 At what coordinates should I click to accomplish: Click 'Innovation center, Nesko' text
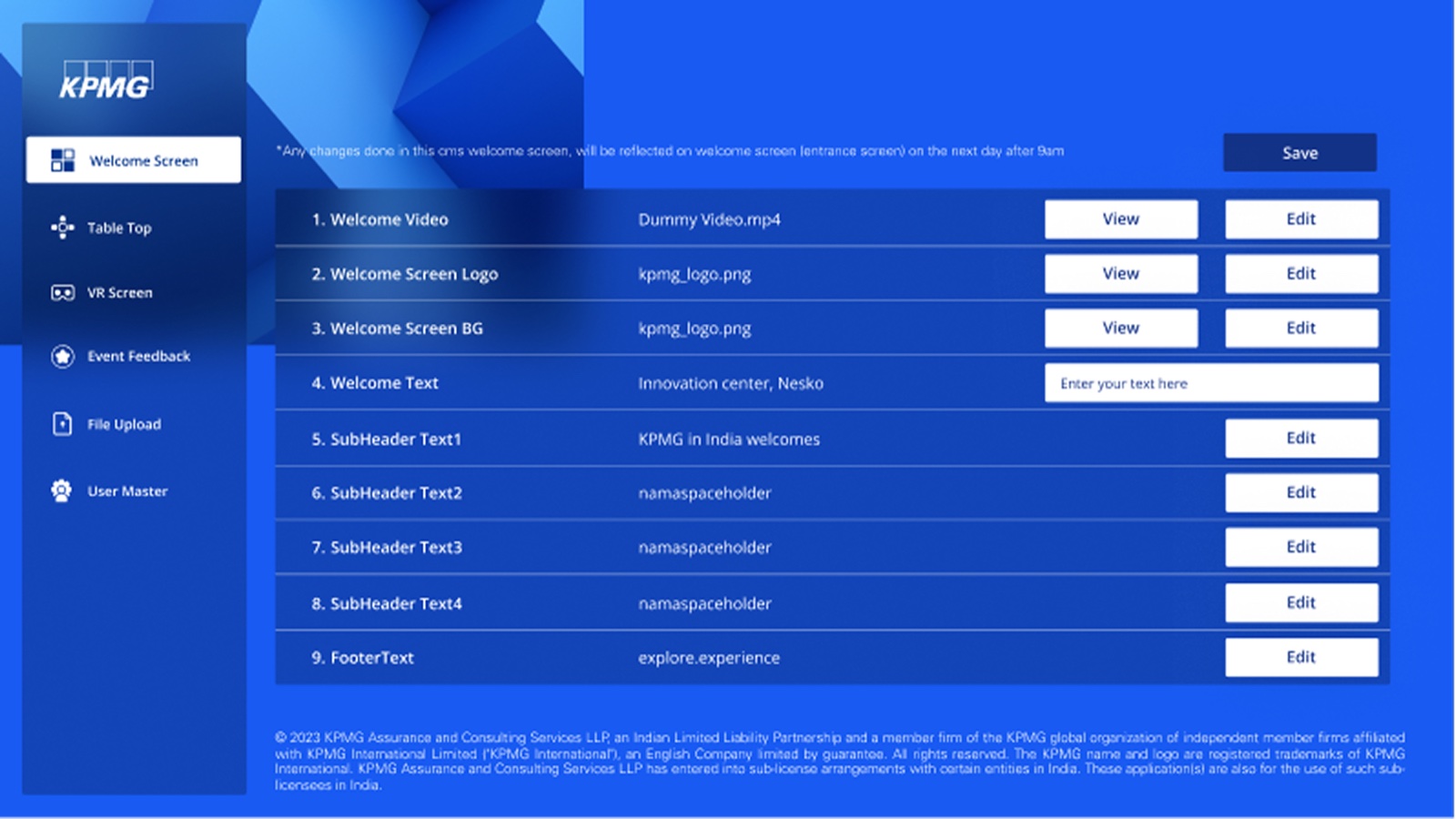tap(731, 384)
